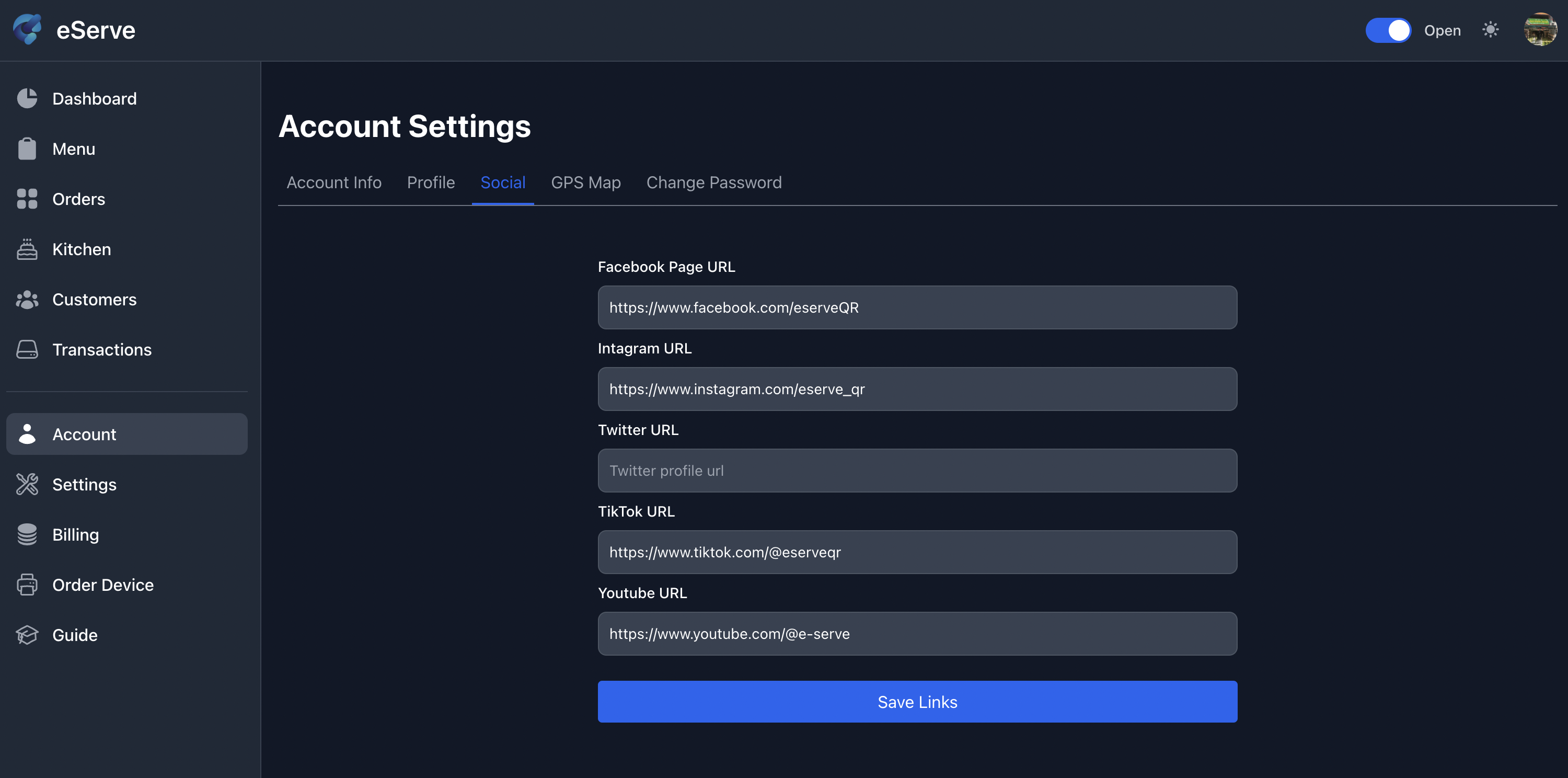This screenshot has height=778, width=1568.
Task: Switch to the GPS Map tab
Action: 585,182
